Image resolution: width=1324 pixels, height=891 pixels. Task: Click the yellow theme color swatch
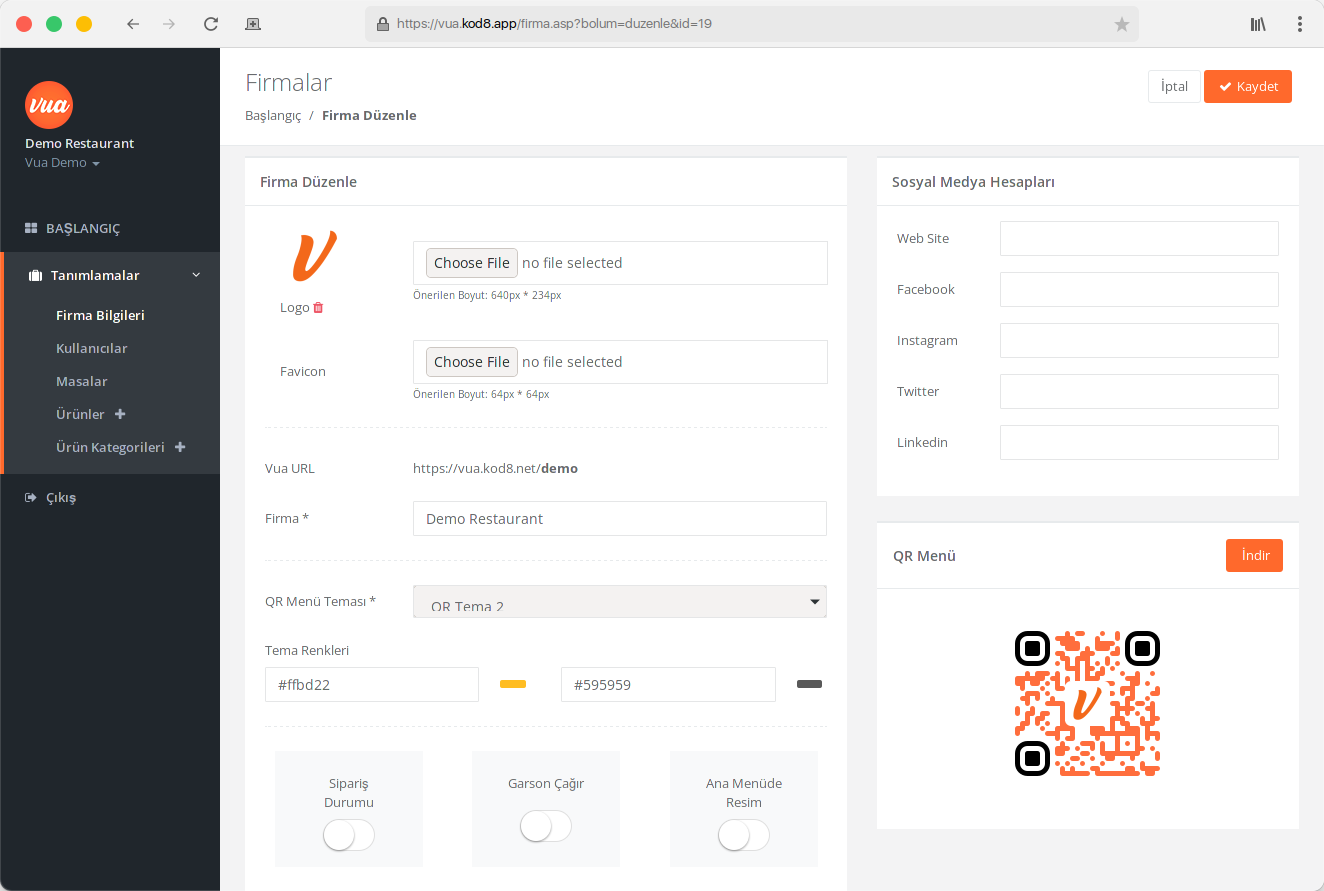(x=513, y=684)
